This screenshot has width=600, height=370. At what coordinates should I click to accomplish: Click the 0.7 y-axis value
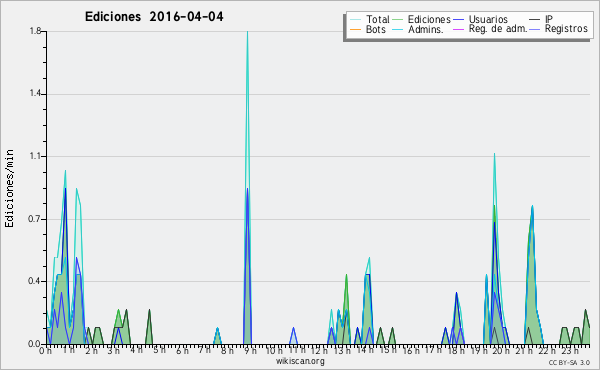point(35,219)
